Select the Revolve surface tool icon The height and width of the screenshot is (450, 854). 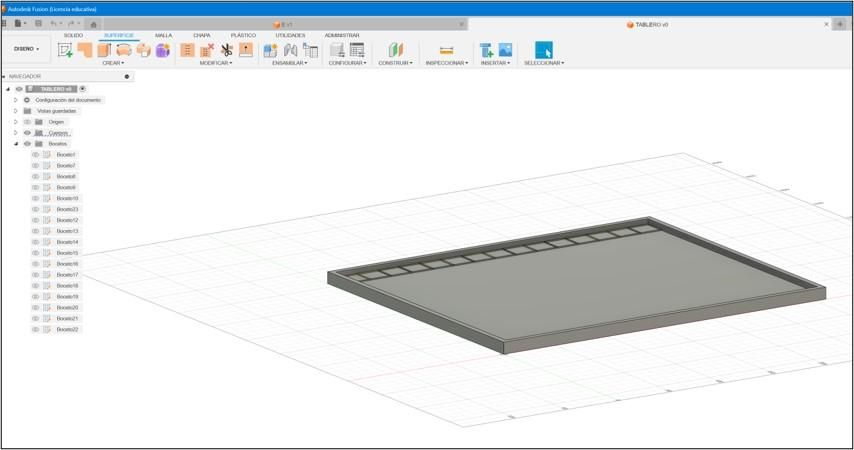coord(124,50)
